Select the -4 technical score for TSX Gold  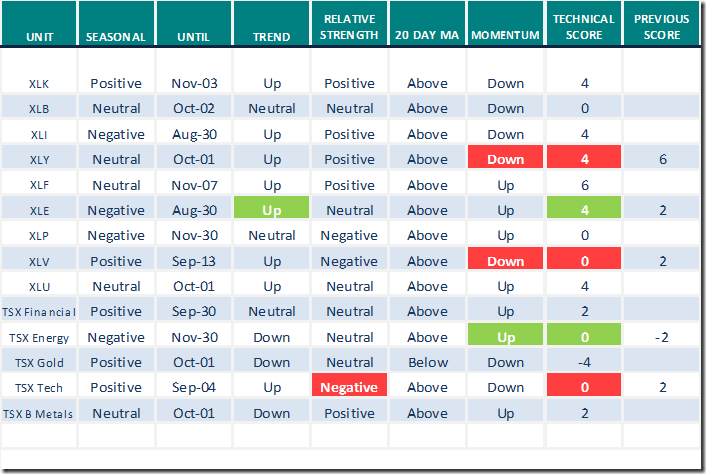pos(584,362)
